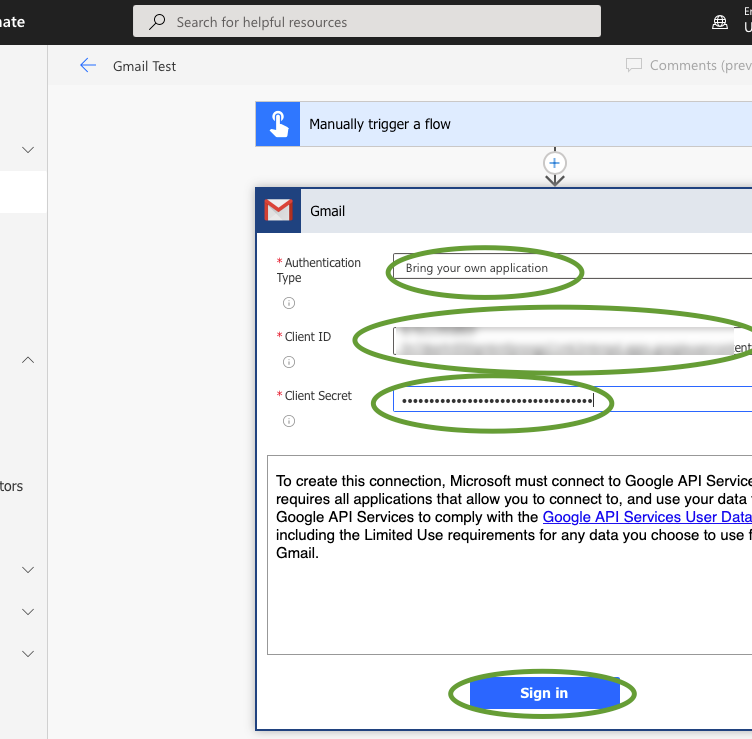Screen dimensions: 752x739
Task: Click into the Client Secret field
Action: point(572,399)
